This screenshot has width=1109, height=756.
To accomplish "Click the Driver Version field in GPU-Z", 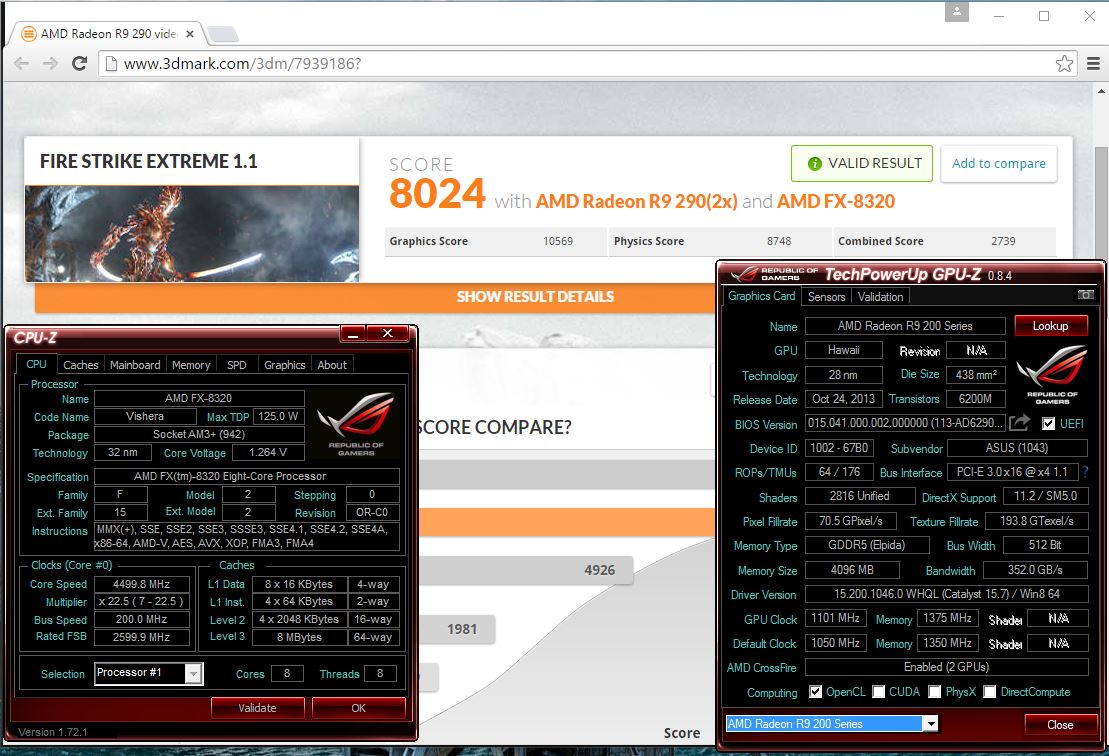I will (946, 594).
